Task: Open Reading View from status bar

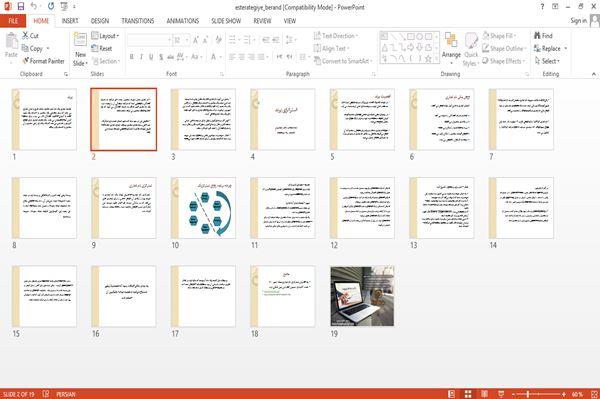Action: [x=484, y=394]
